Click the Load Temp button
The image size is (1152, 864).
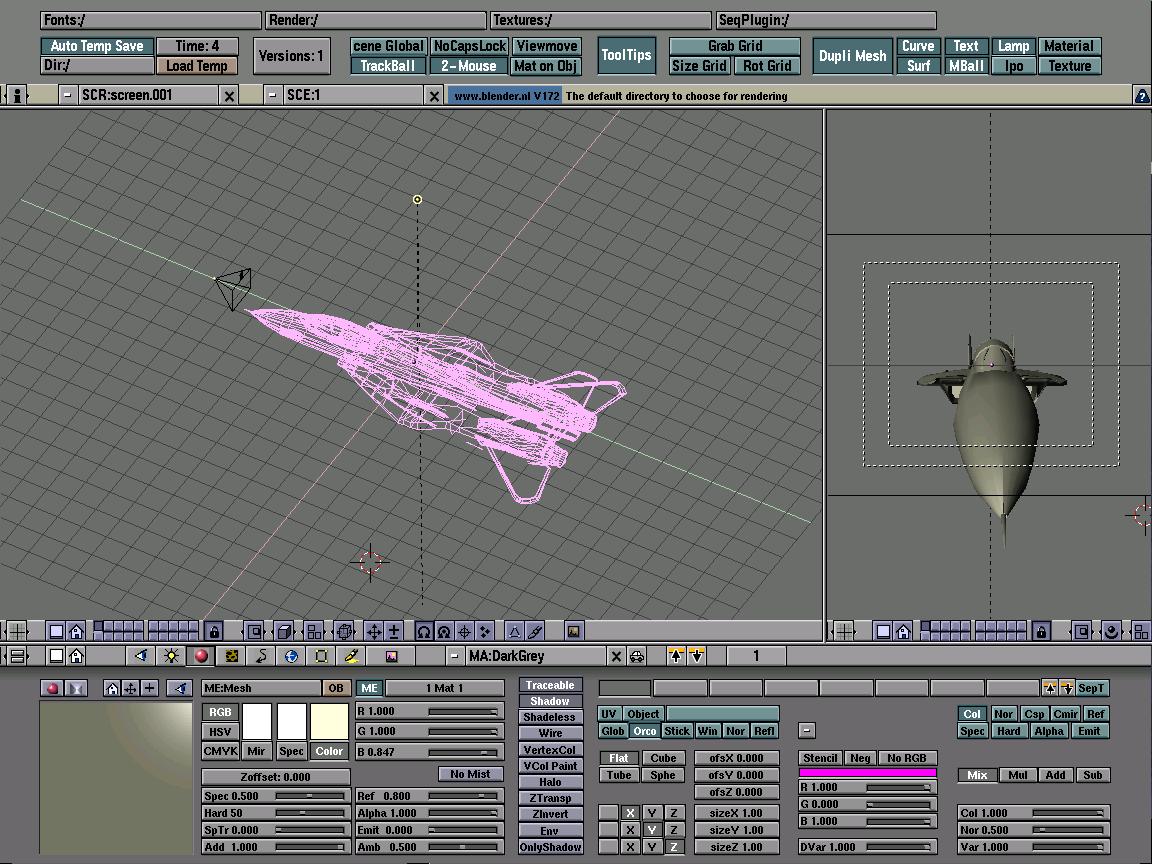[x=196, y=65]
